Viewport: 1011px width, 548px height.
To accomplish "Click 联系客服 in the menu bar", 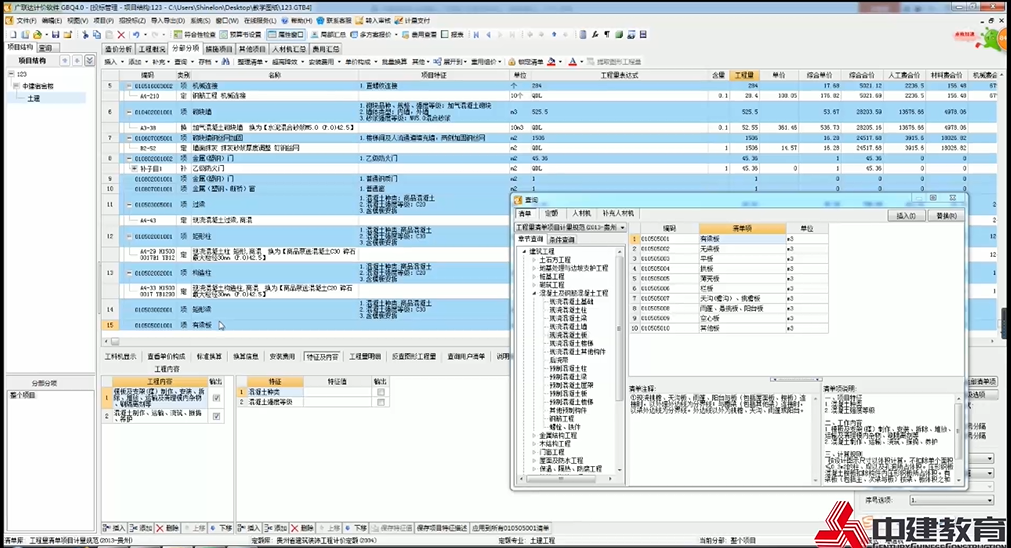I will point(333,21).
